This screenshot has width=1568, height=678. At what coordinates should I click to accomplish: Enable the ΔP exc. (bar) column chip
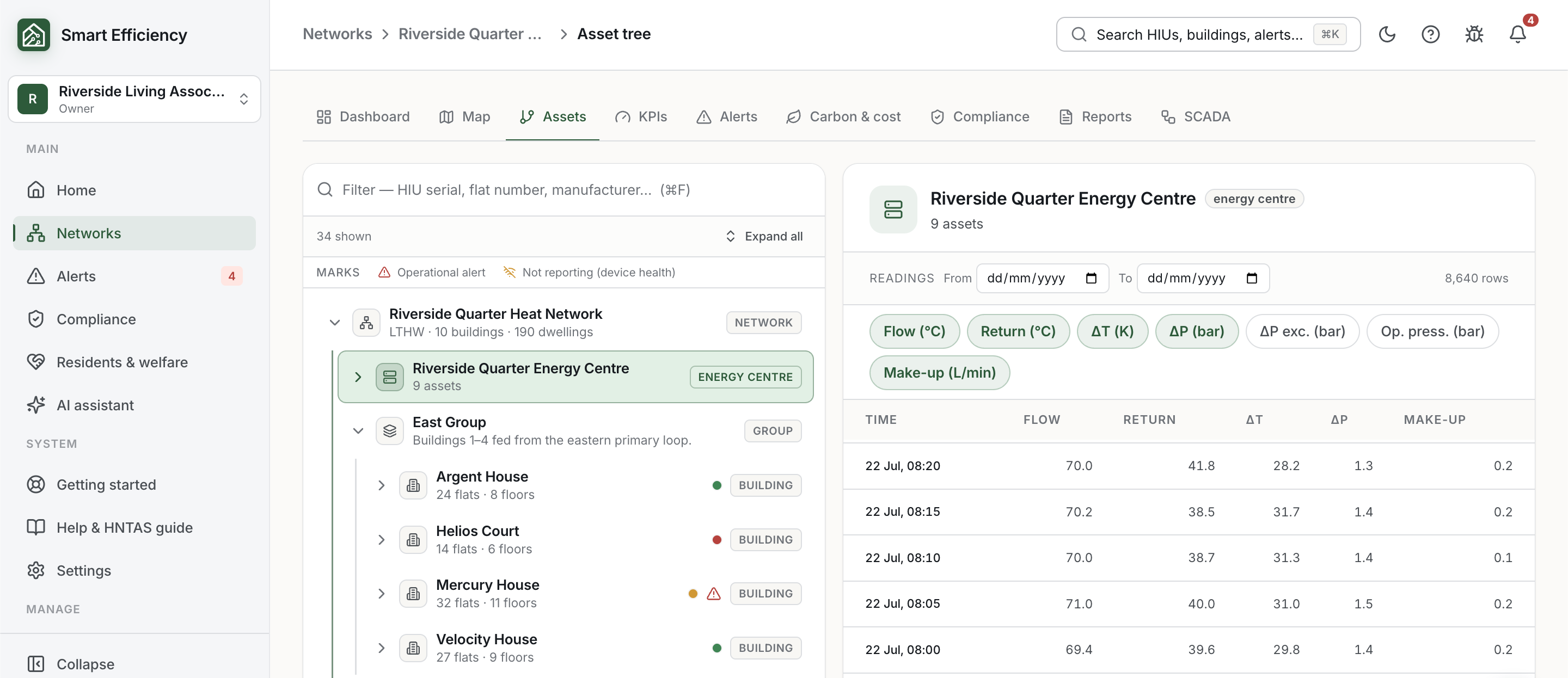pos(1302,331)
